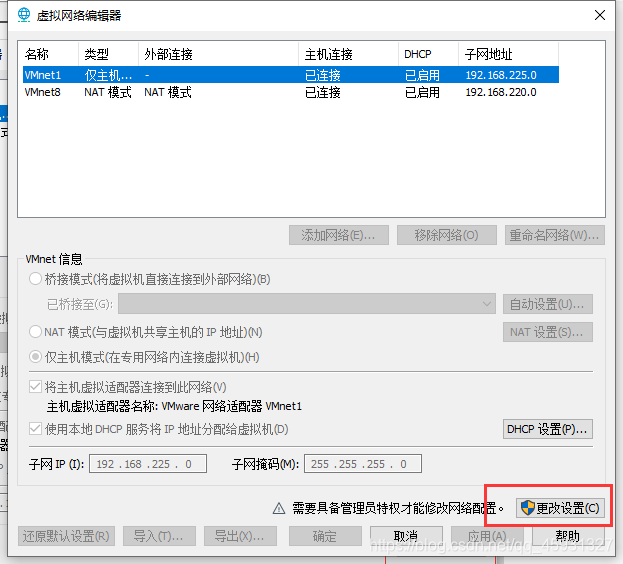Click 重命名网络(W) button

555,235
